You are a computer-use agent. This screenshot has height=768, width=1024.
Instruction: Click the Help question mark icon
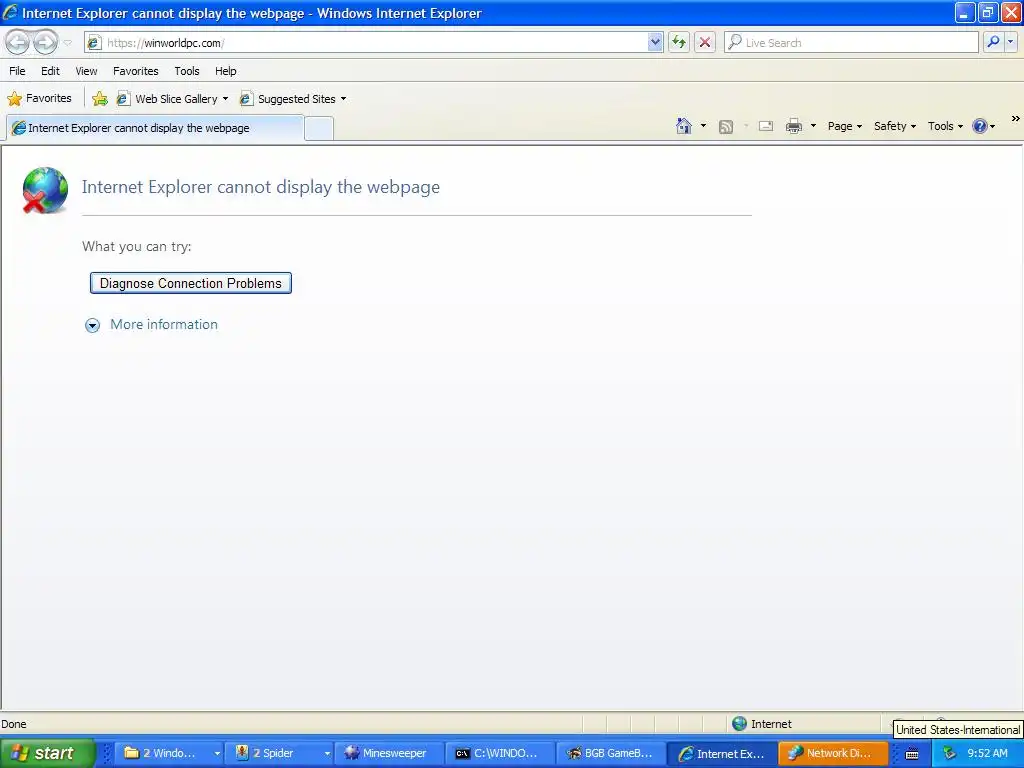pyautogui.click(x=980, y=126)
